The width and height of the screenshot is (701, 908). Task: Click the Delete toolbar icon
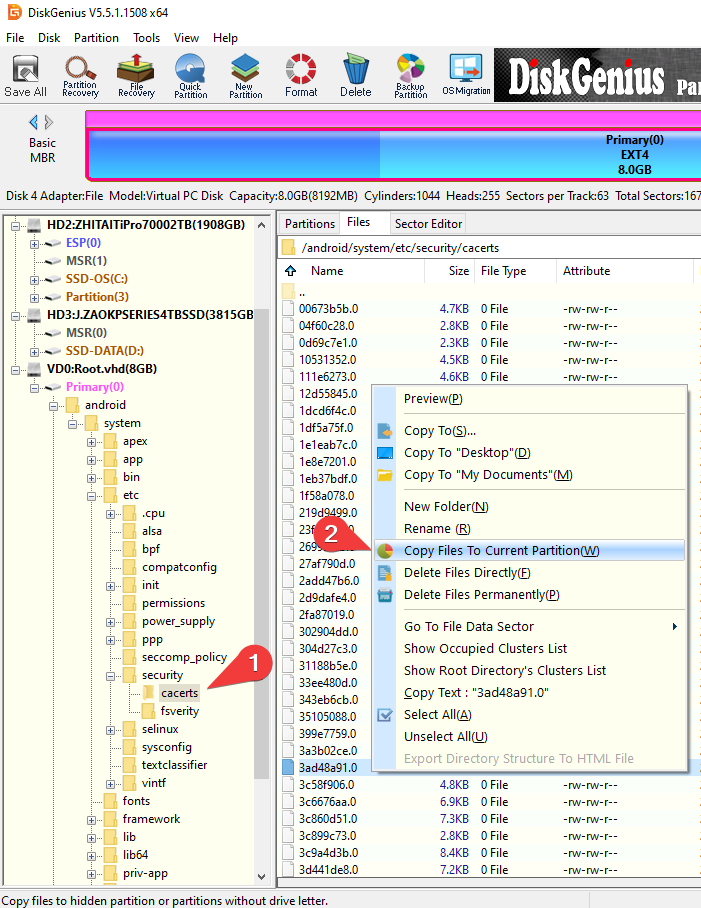coord(355,75)
